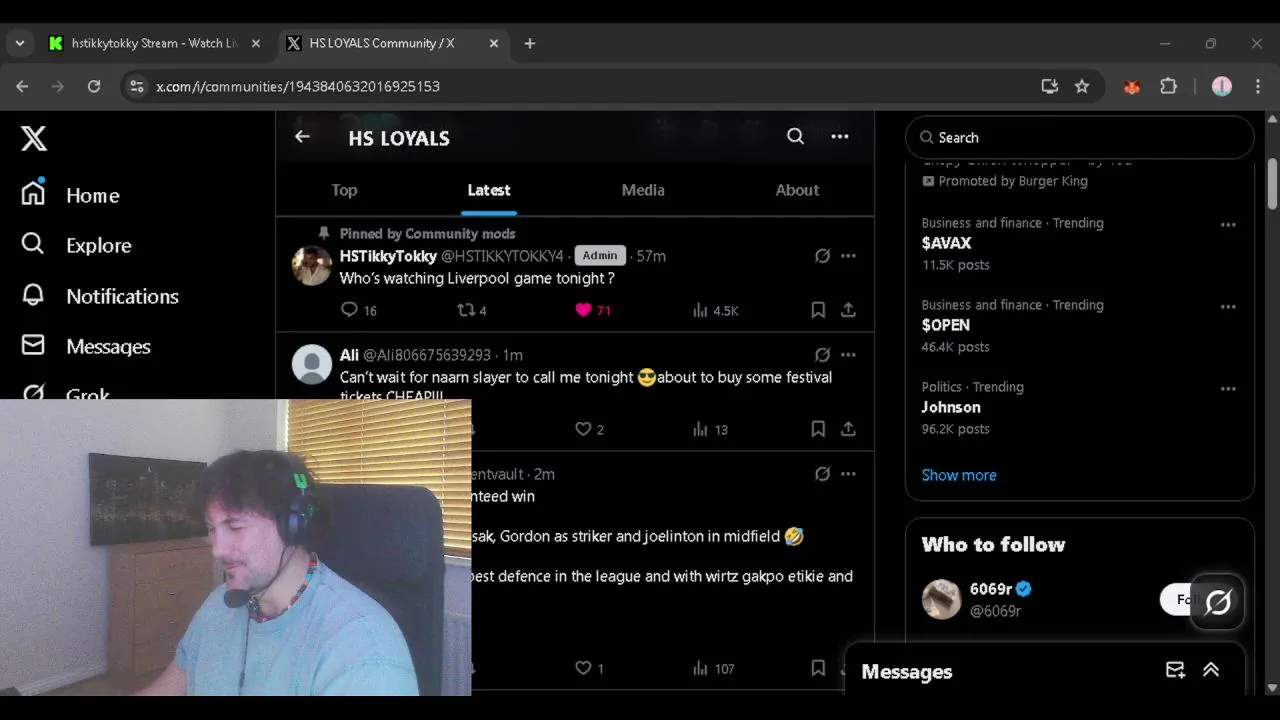This screenshot has width=1280, height=720.
Task: Open the fox extension icon
Action: [x=1132, y=86]
